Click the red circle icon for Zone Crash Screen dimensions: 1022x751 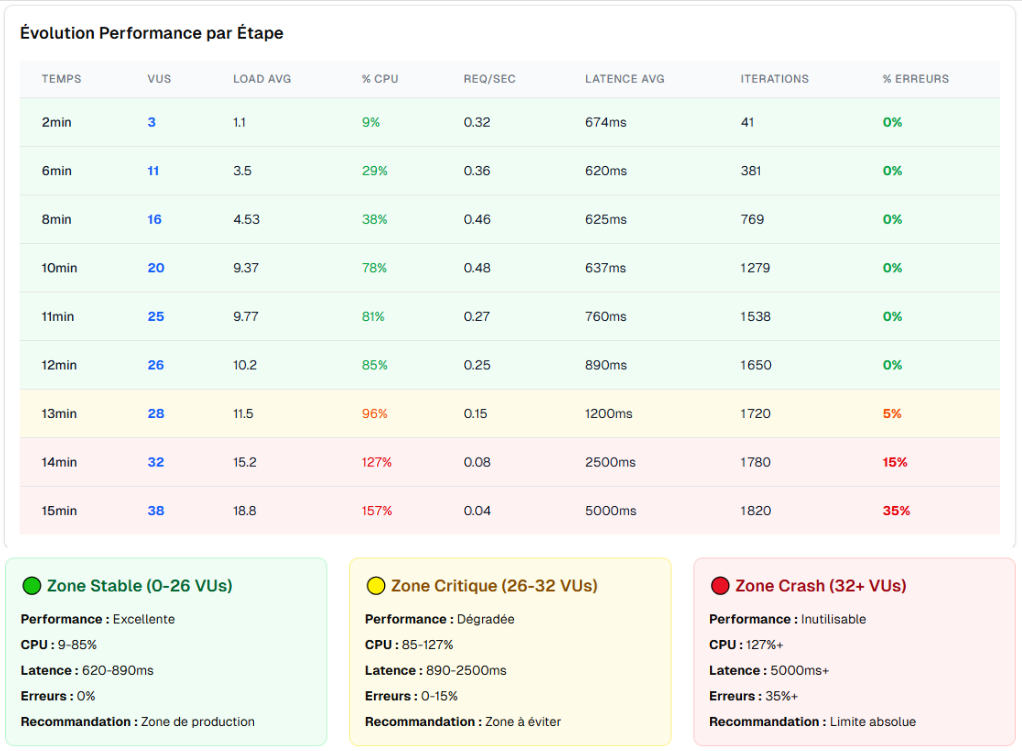720,586
